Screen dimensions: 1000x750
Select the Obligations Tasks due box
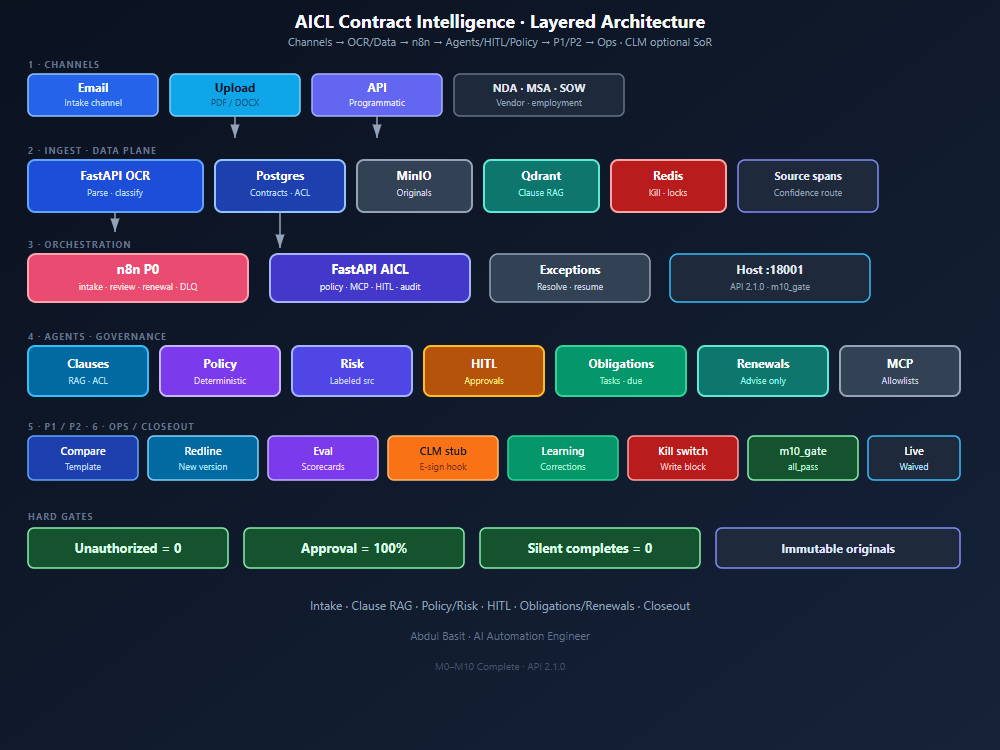pos(621,371)
